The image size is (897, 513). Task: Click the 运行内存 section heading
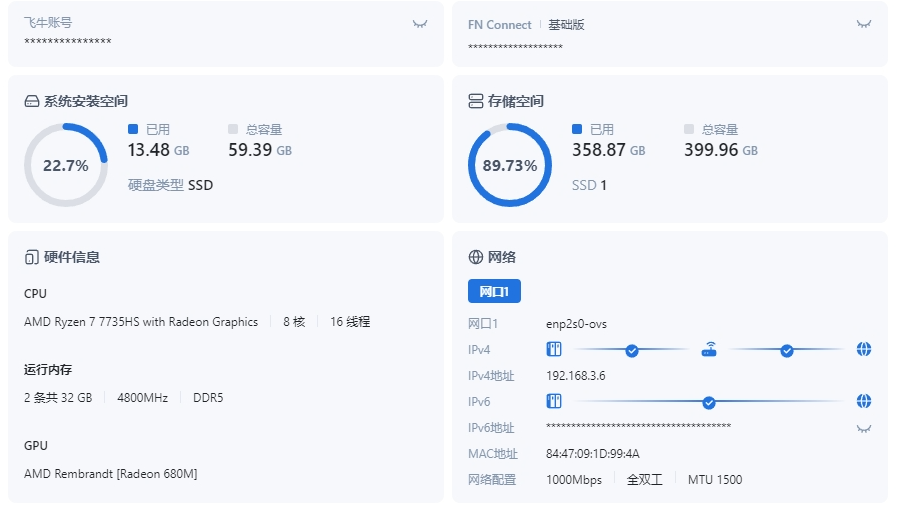[x=48, y=370]
